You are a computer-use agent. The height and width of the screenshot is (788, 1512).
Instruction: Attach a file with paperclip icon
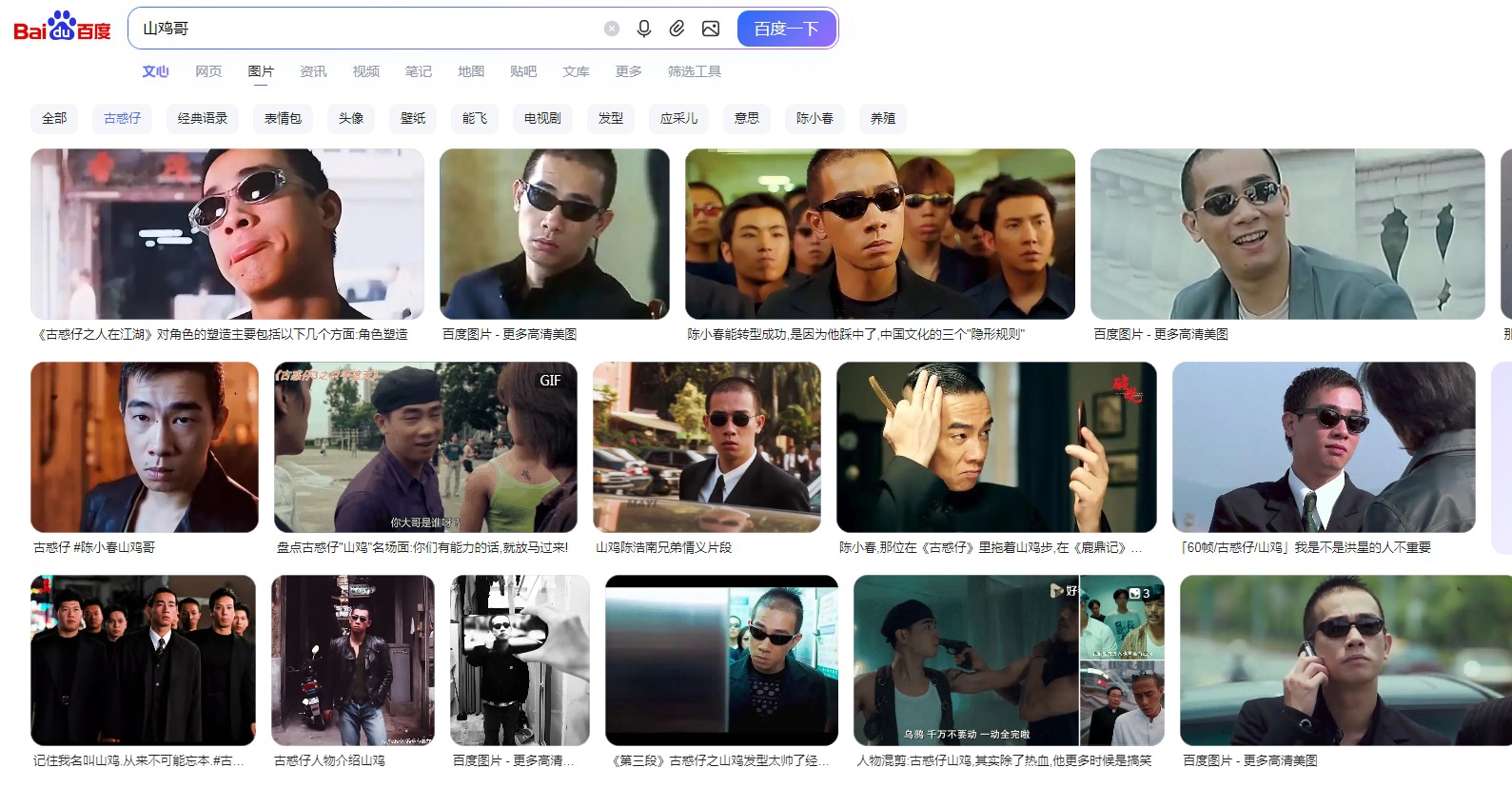tap(677, 29)
